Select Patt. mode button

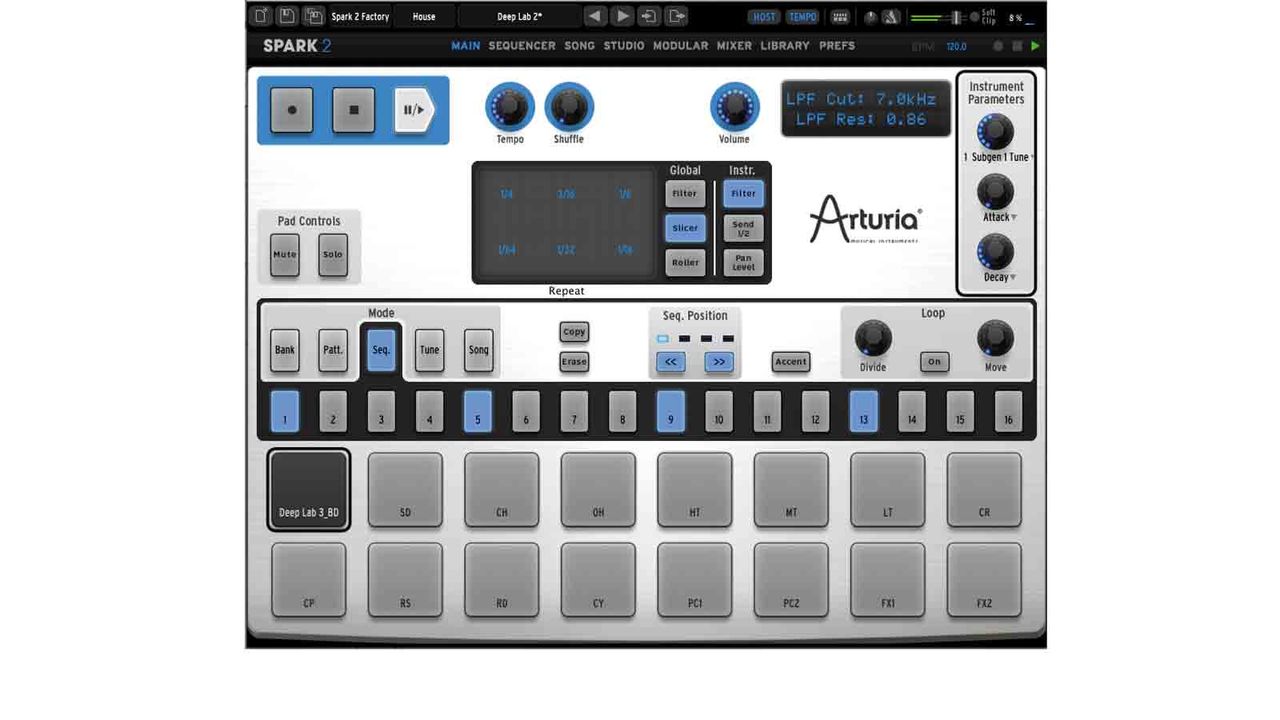(x=333, y=350)
